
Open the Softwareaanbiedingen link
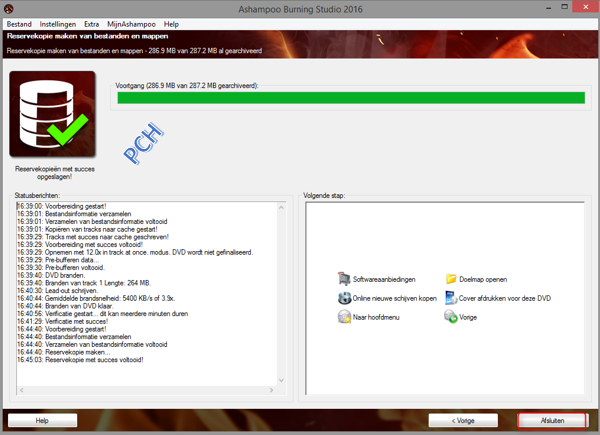(x=384, y=279)
